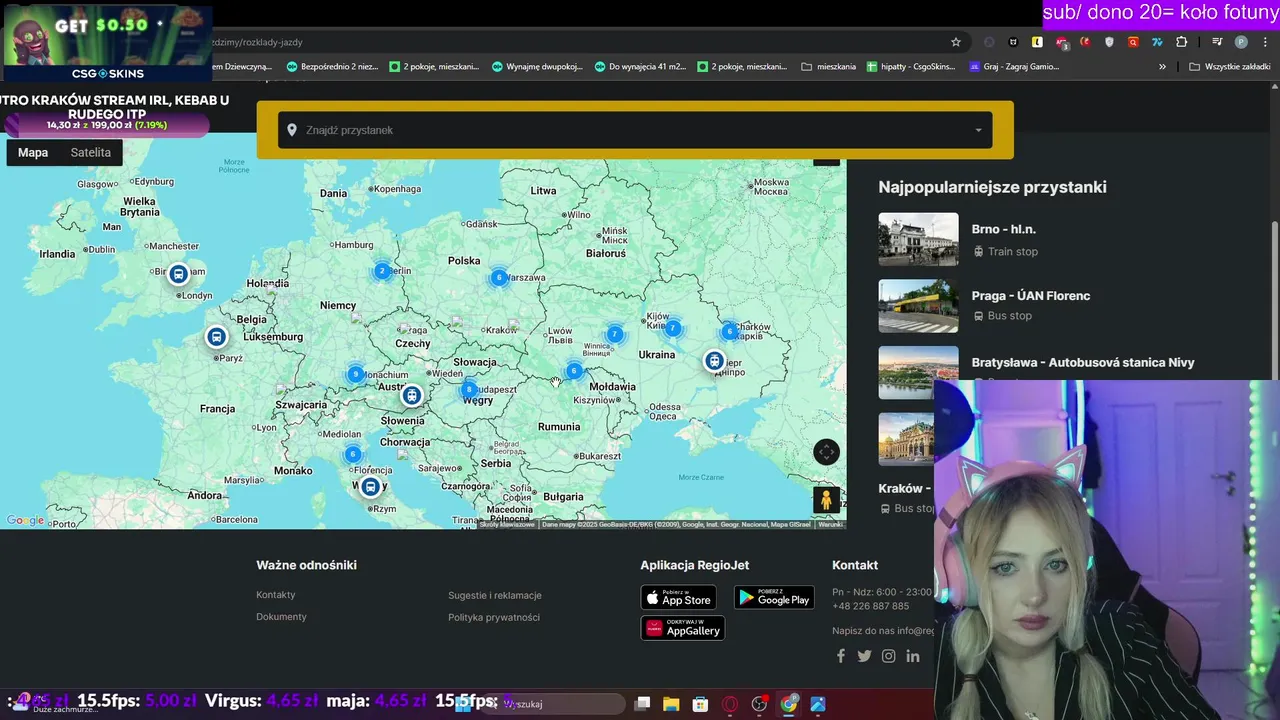Open RegioJet Instagram page icon
Viewport: 1280px width, 720px height.
[889, 656]
